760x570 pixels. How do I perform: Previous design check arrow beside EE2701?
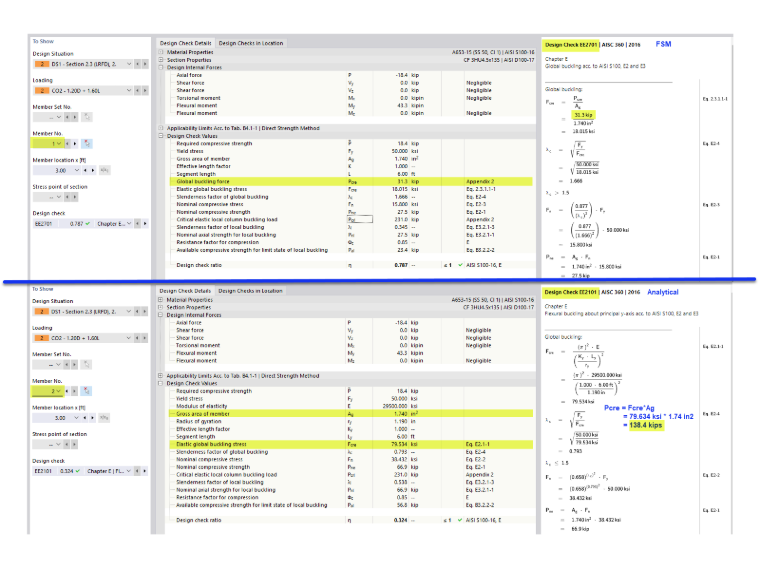tap(138, 223)
